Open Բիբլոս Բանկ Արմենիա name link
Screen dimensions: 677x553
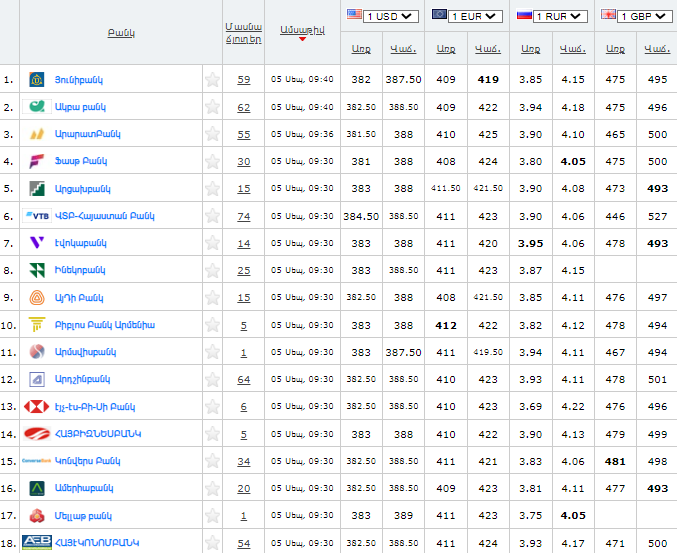104,325
